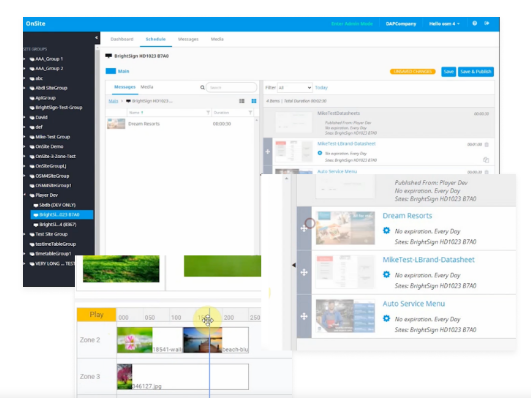
Task: Switch to grid view icon
Action: coord(254,101)
